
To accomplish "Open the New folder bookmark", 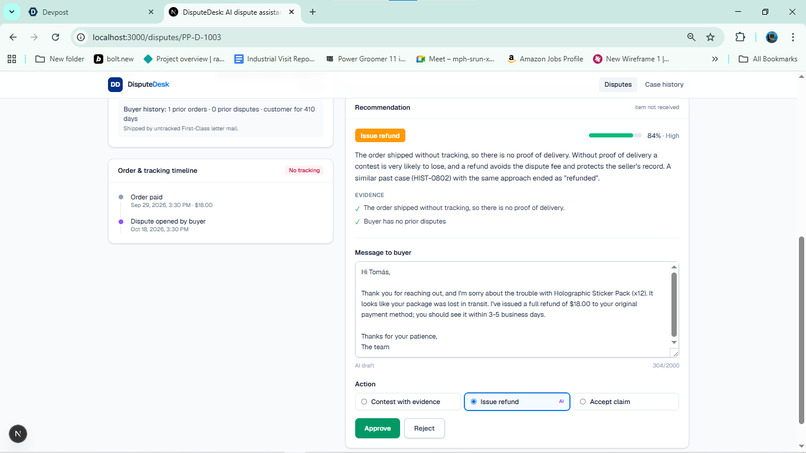I will tap(60, 59).
